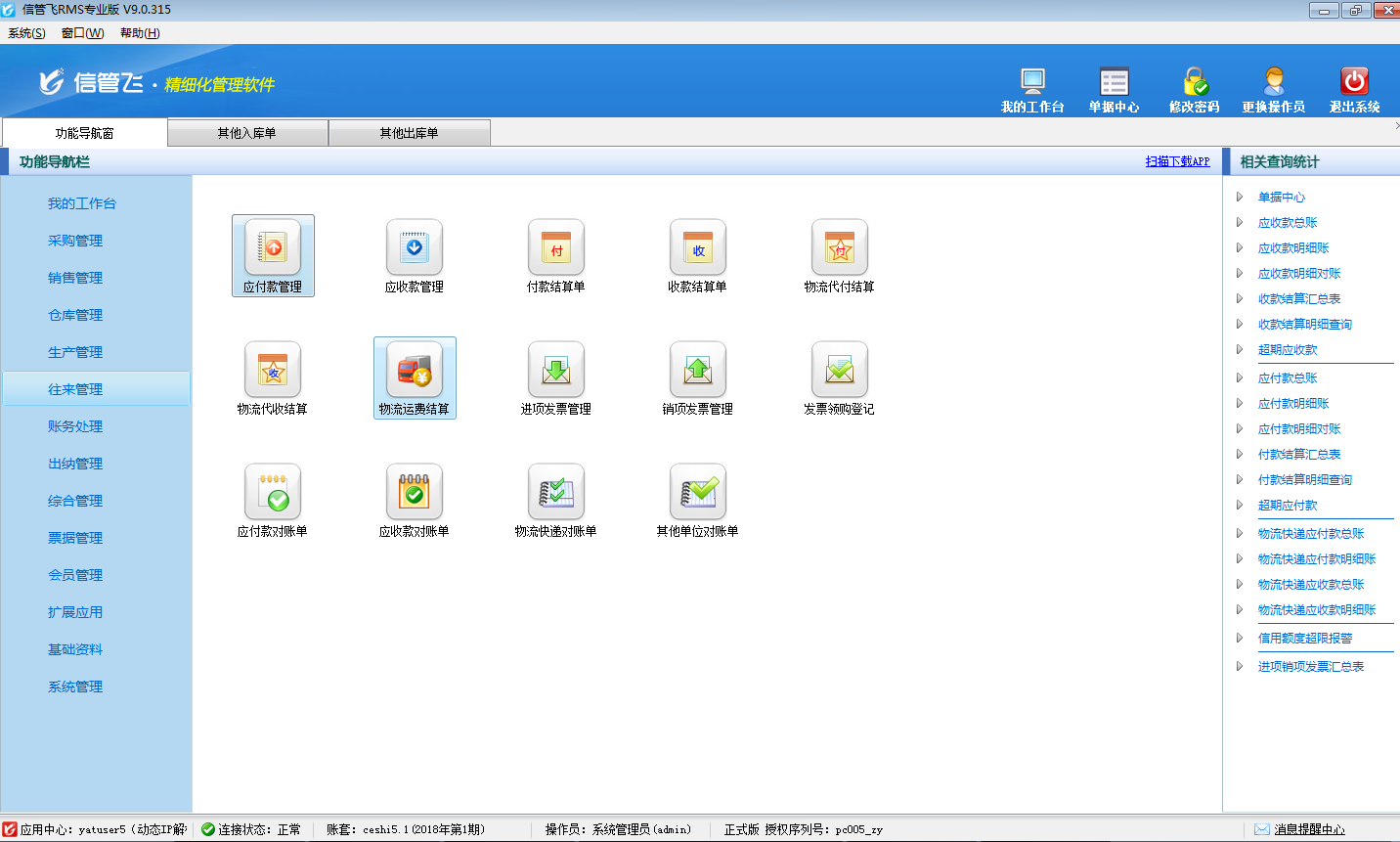Viewport: 1400px width, 842px height.
Task: Open the 发票领购登记 icon
Action: pyautogui.click(x=840, y=370)
